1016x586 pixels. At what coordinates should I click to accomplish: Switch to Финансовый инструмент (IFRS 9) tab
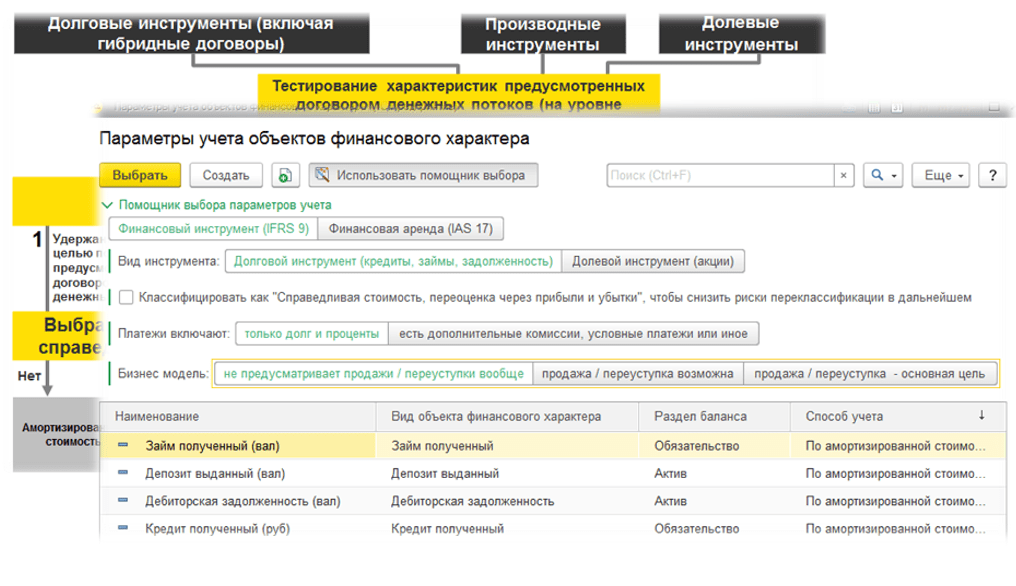pyautogui.click(x=212, y=228)
